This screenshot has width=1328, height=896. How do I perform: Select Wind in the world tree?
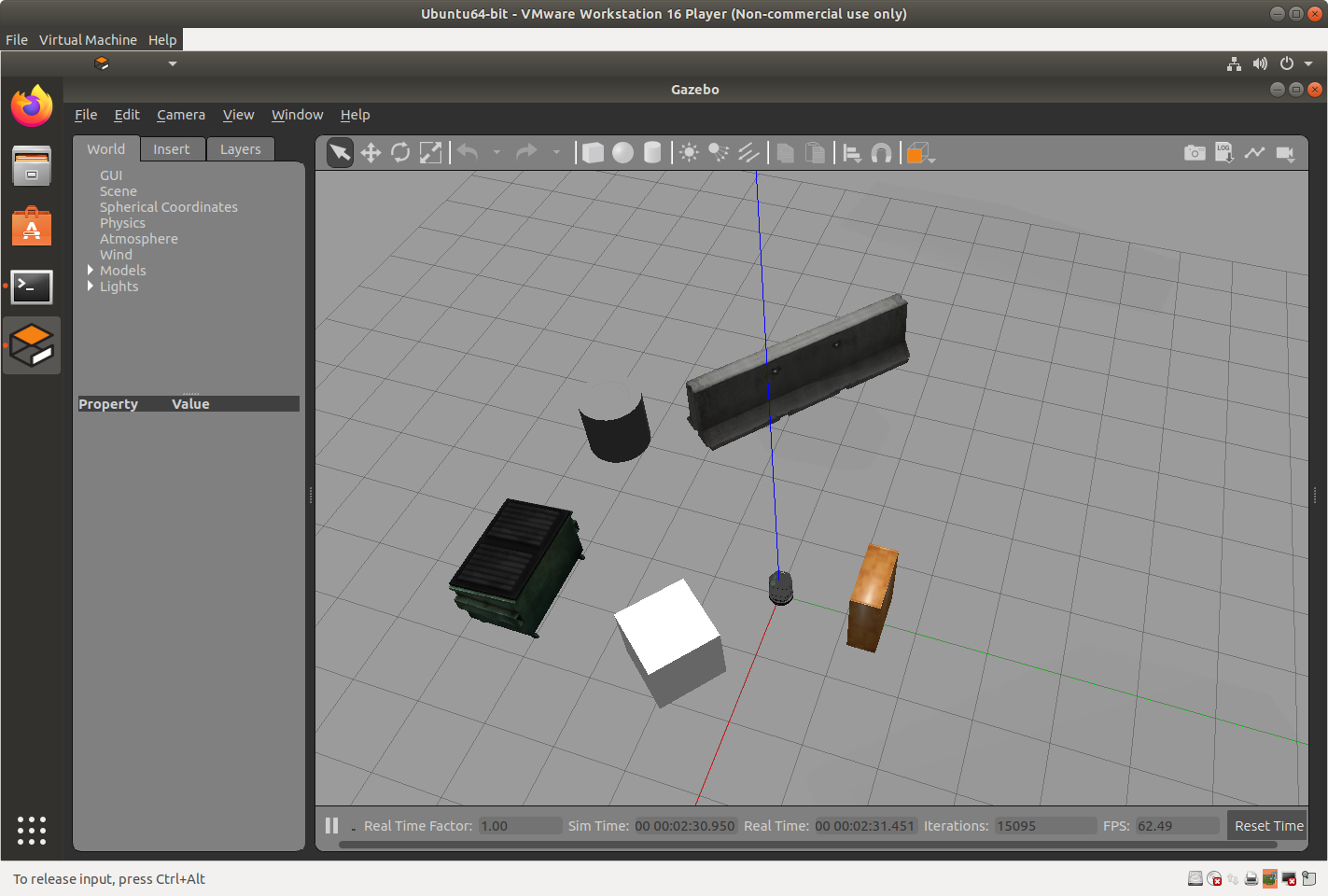click(x=116, y=255)
